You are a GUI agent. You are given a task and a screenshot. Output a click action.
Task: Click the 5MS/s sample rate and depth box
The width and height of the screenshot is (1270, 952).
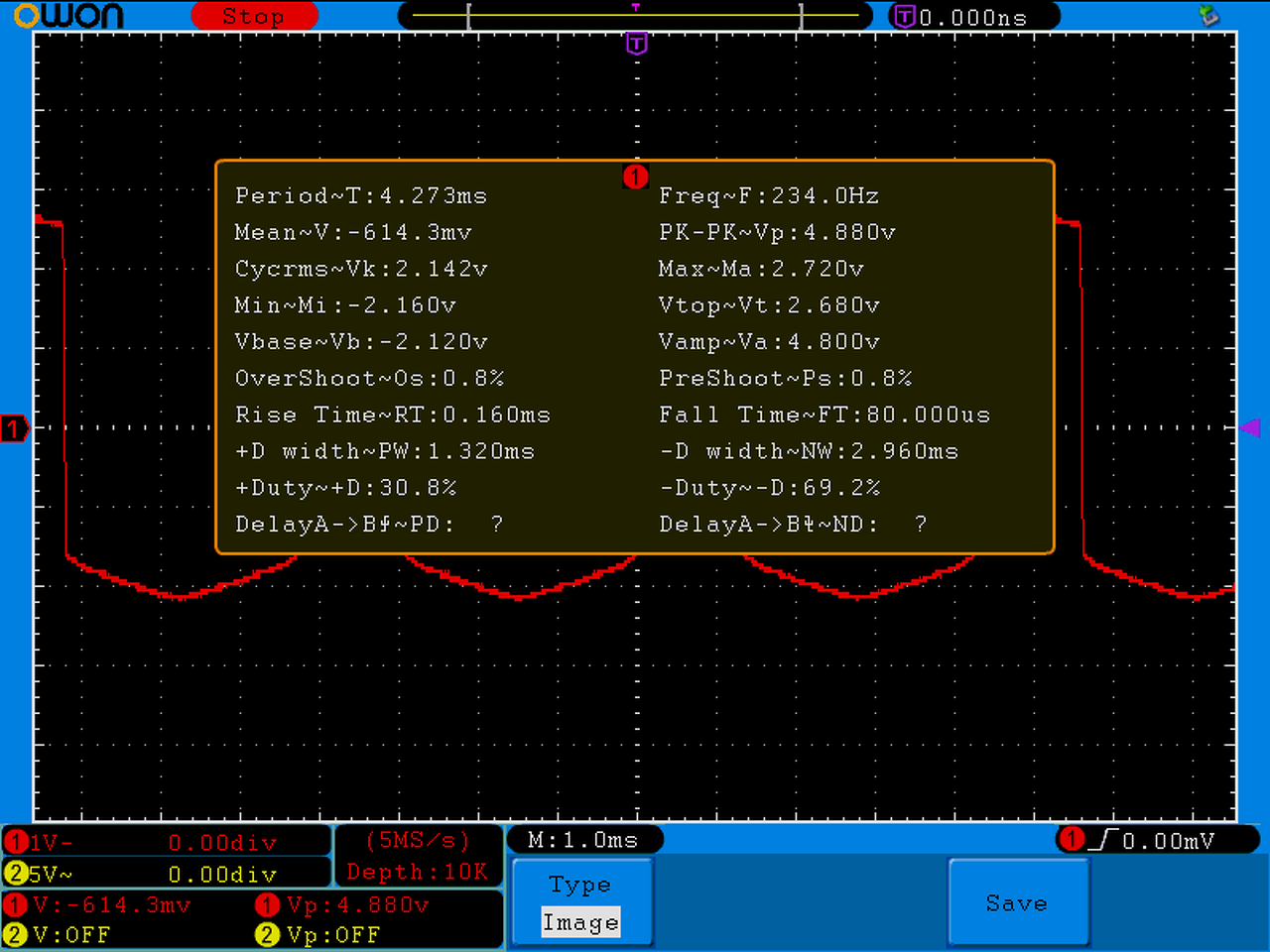(418, 856)
